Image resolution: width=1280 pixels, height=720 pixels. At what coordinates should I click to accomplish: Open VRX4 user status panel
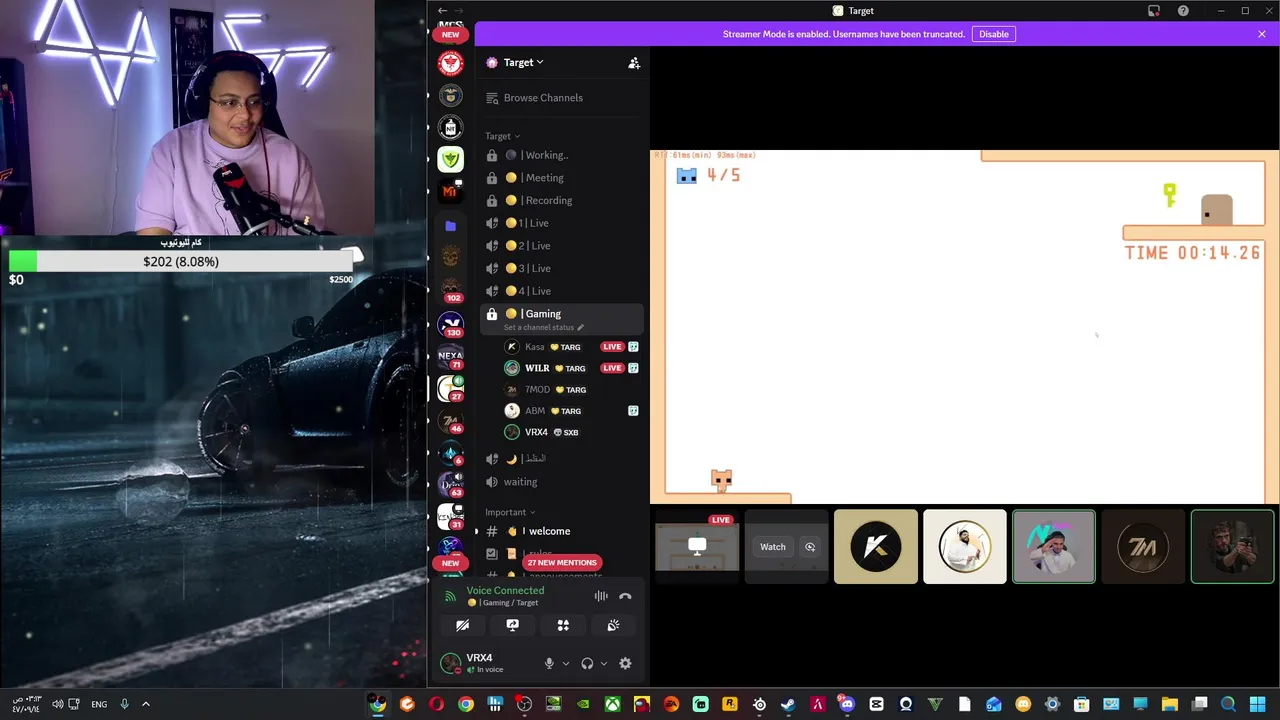coord(486,663)
